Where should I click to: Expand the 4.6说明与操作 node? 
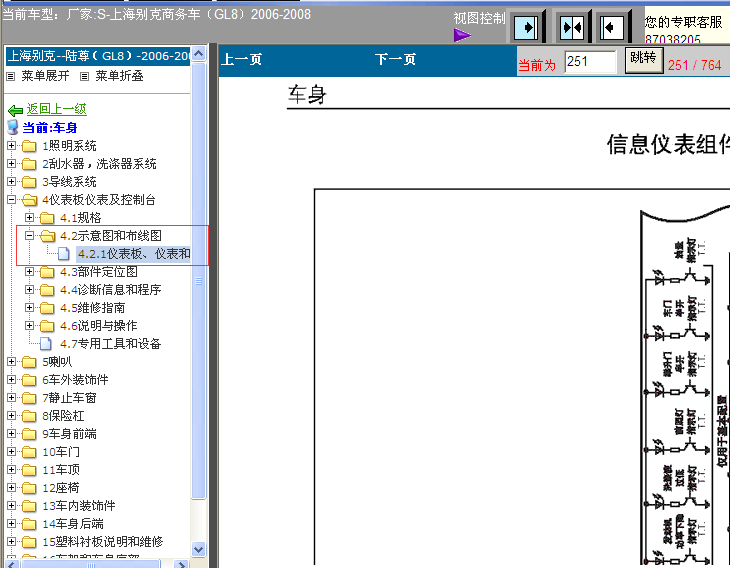[29, 325]
